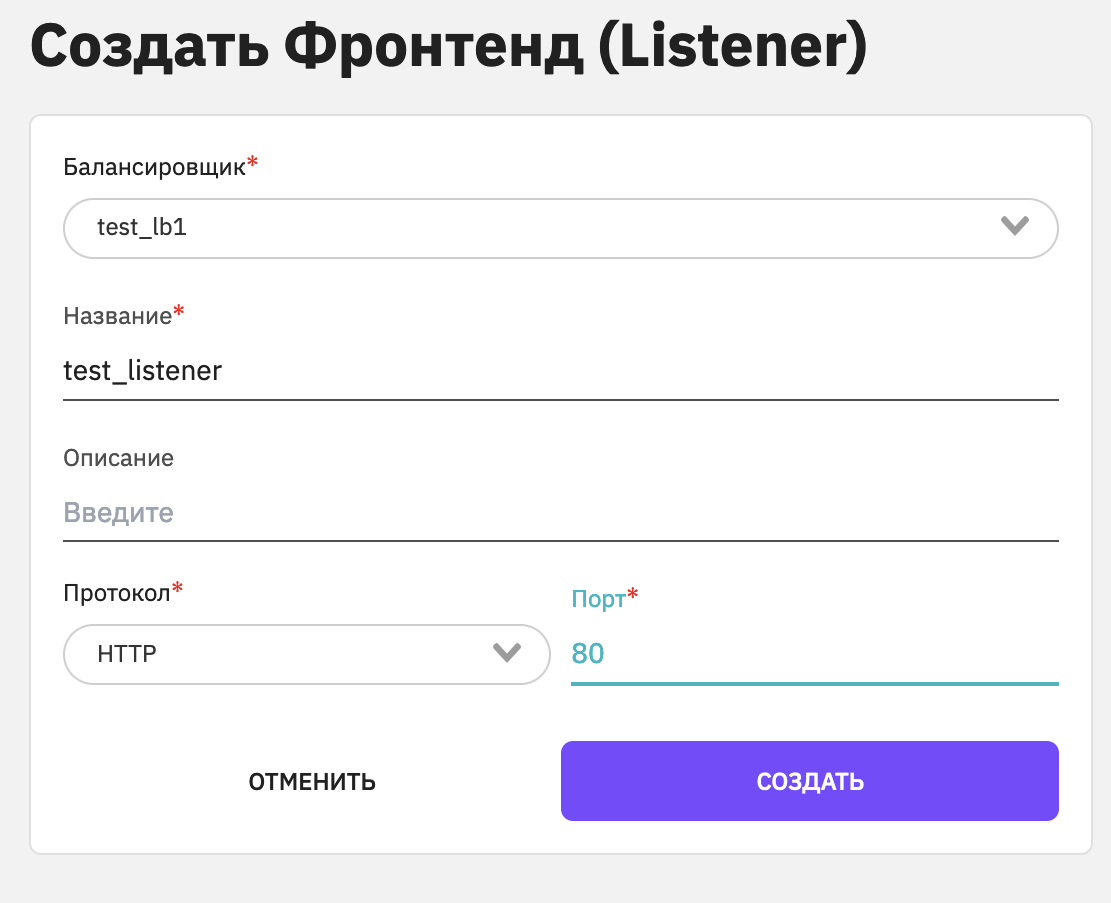Open the Протокол HTTP dropdown
The image size is (1111, 903).
pyautogui.click(x=307, y=654)
